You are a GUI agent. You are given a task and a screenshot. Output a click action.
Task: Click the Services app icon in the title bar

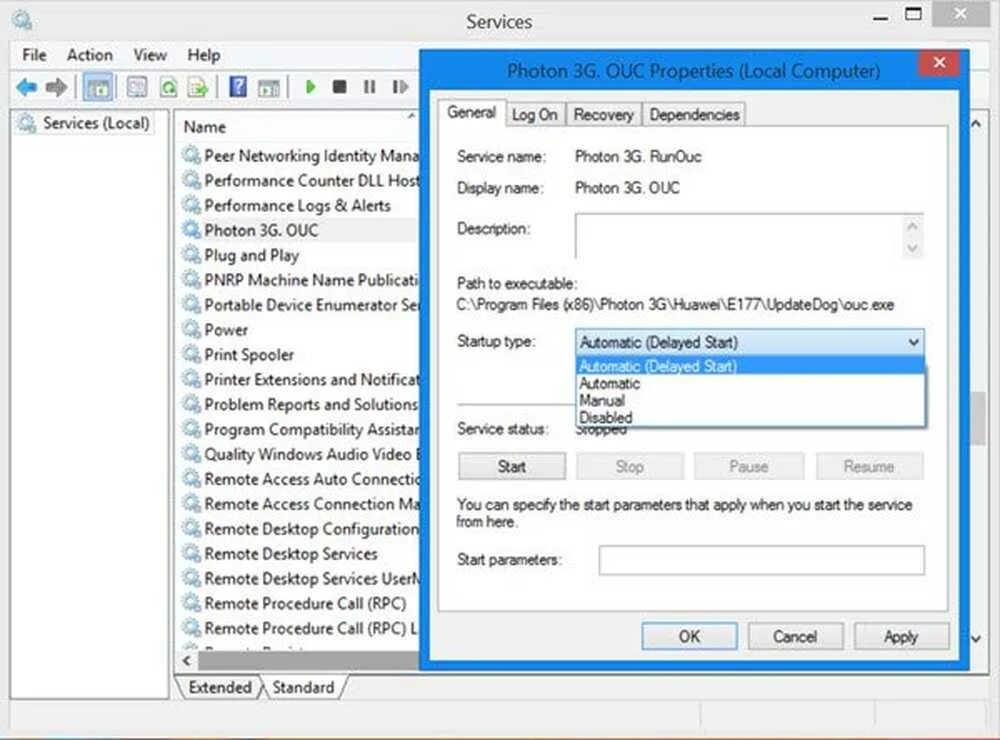22,20
